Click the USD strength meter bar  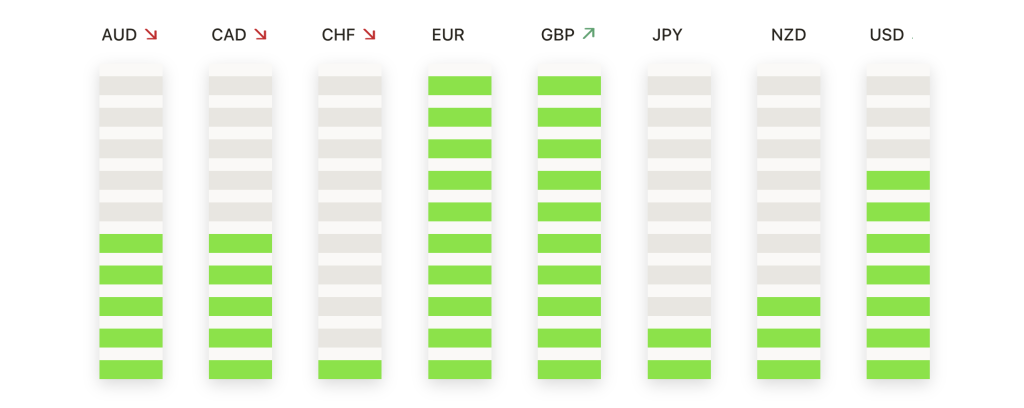899,221
